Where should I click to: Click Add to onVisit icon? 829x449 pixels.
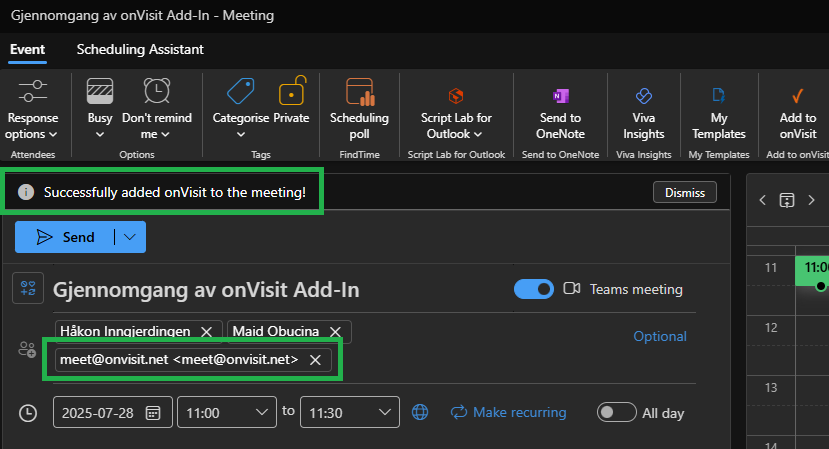tap(797, 96)
